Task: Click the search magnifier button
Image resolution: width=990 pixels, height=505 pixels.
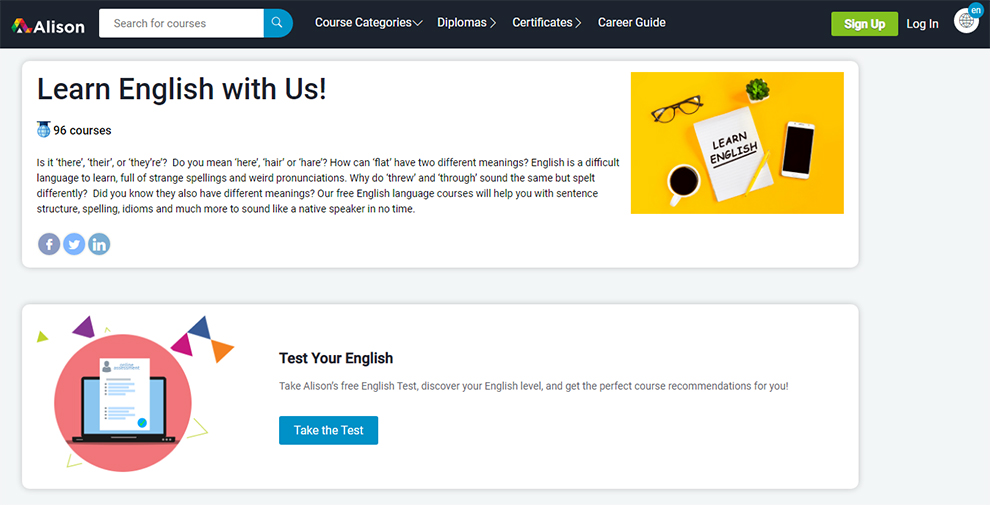Action: click(x=278, y=23)
